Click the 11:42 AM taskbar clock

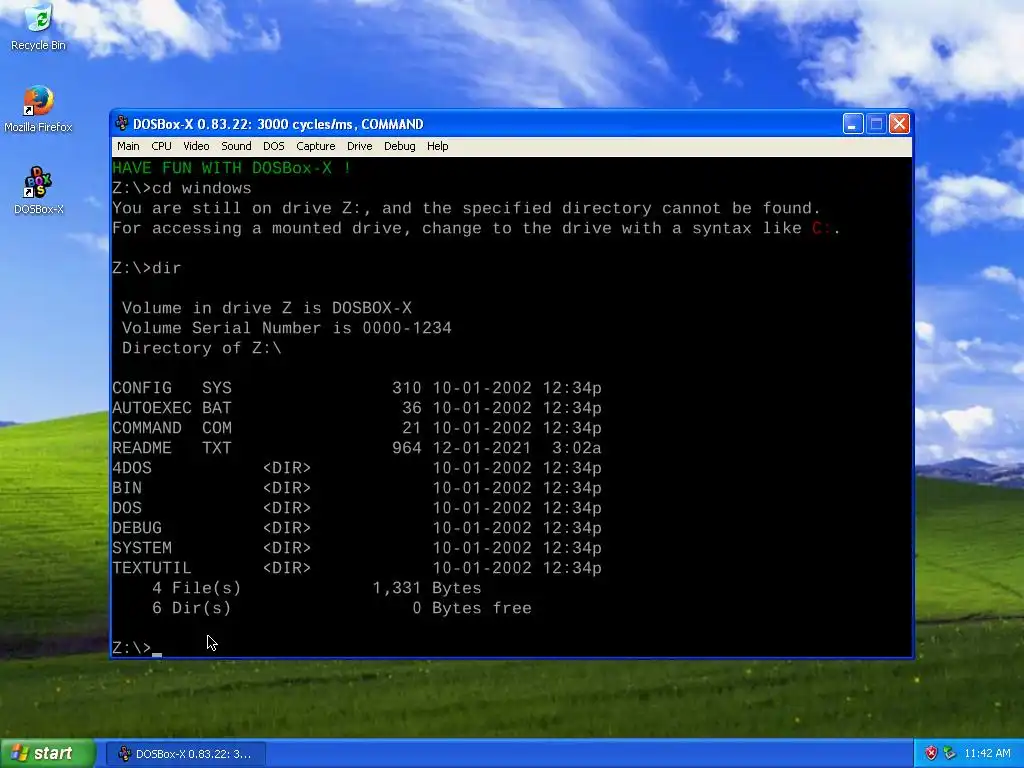click(x=987, y=753)
